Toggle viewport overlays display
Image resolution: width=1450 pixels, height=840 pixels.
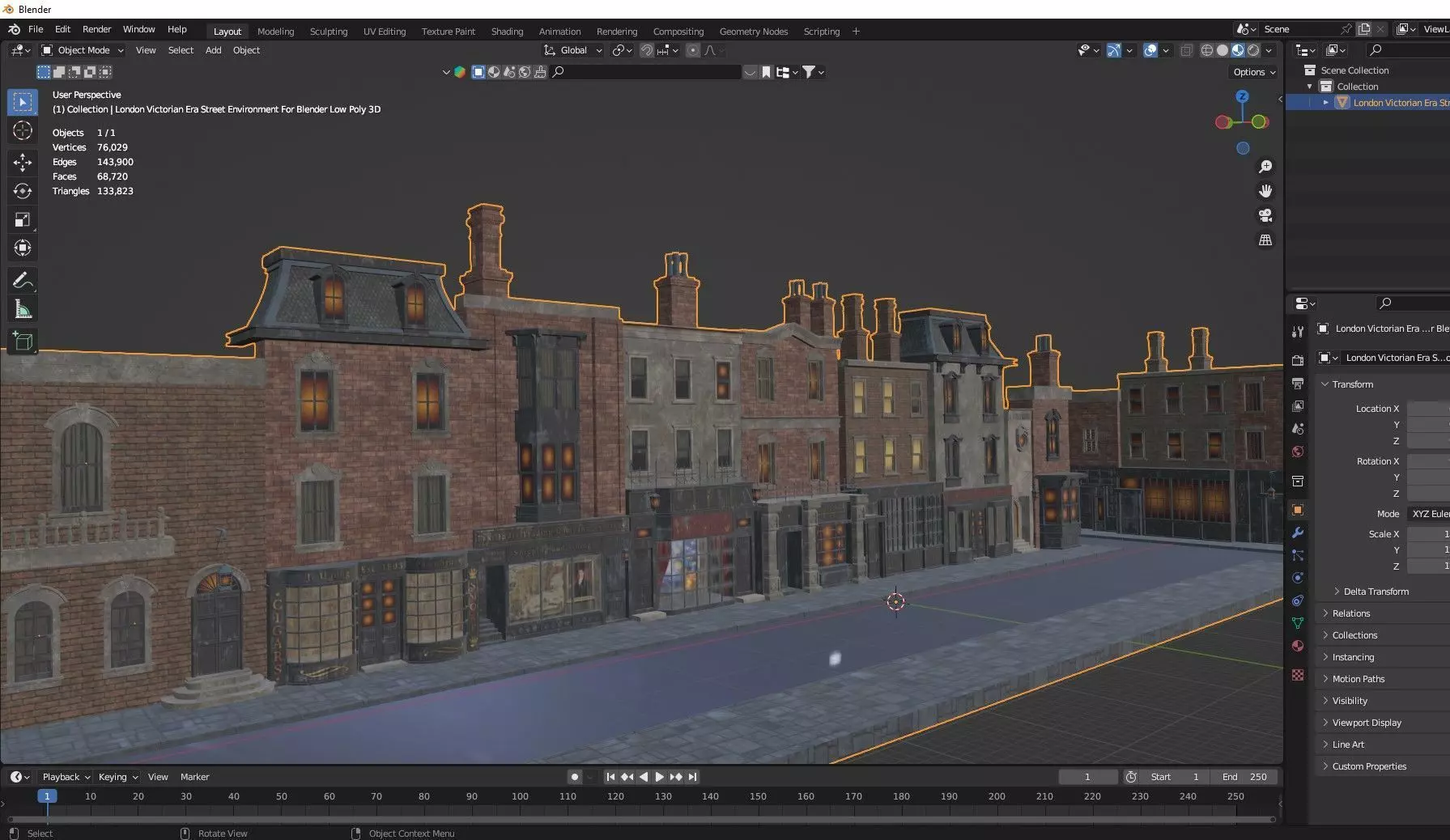(1150, 50)
